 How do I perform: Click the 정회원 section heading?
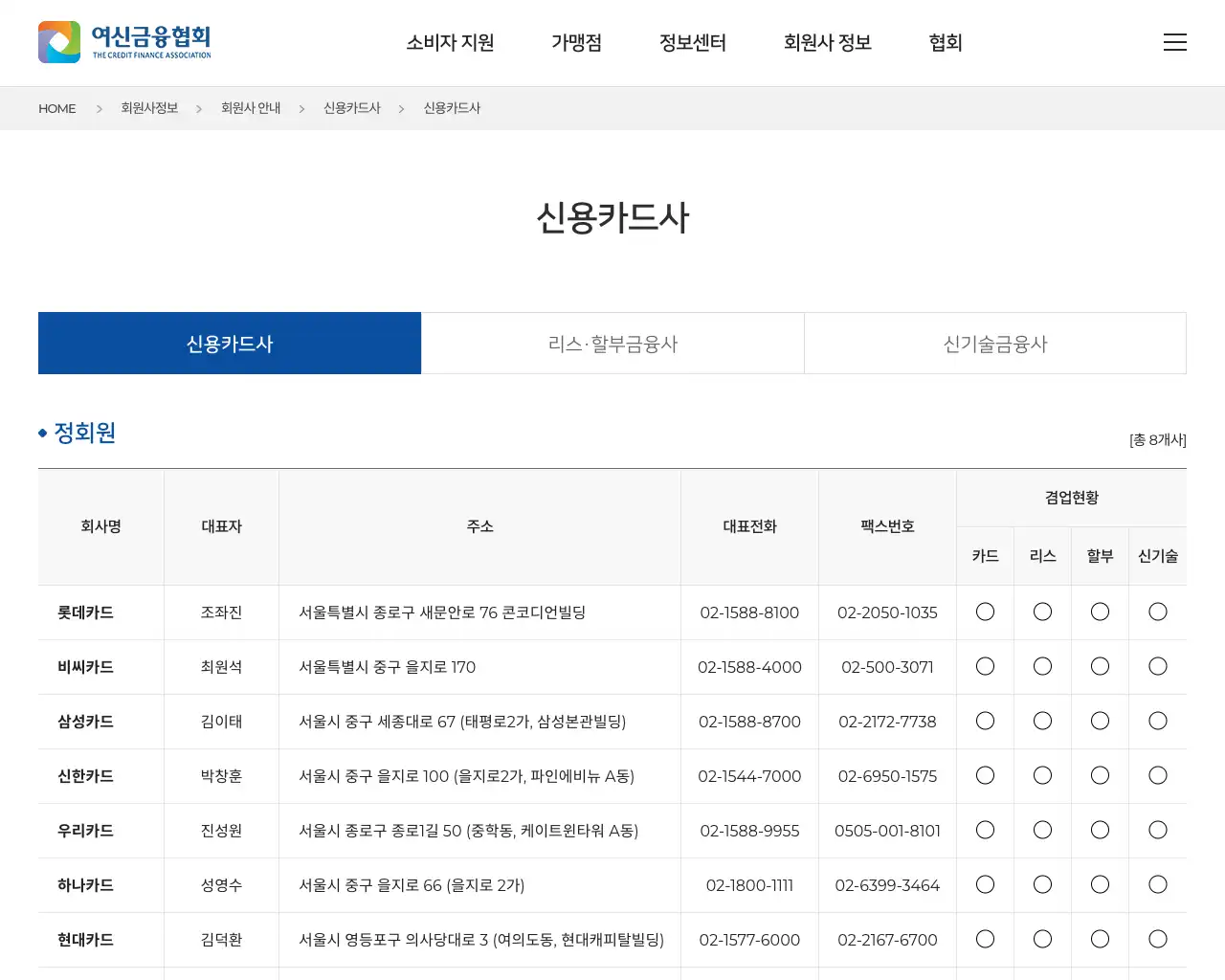click(84, 433)
